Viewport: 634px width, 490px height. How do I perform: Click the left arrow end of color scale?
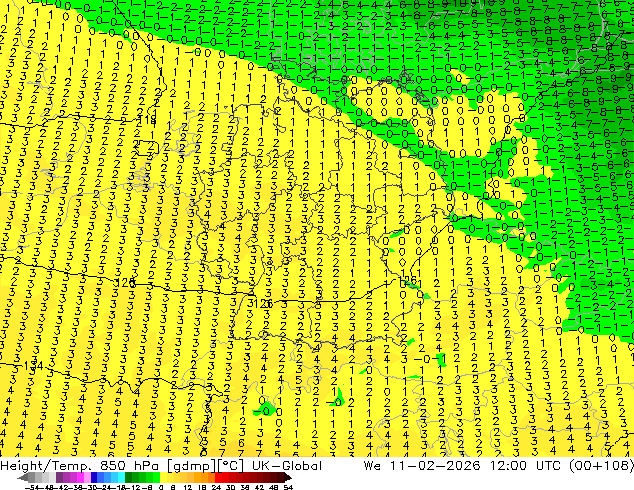22,477
